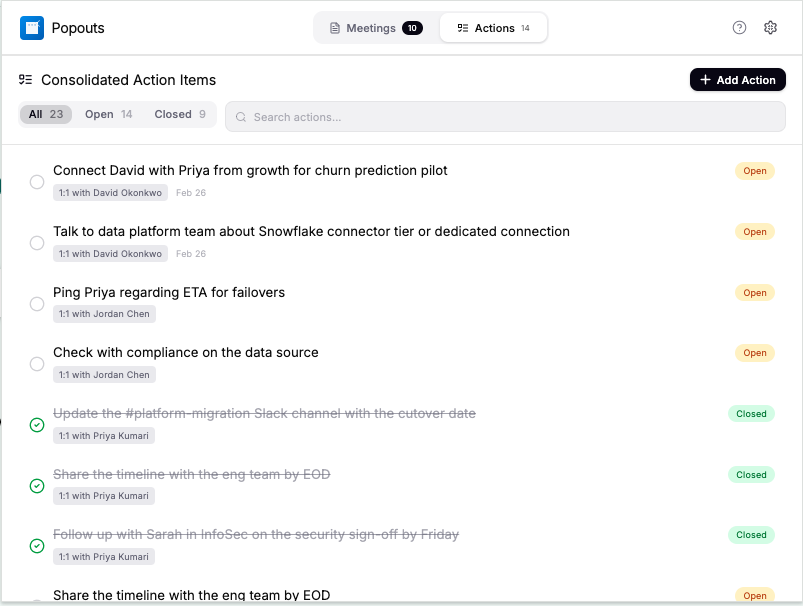Select the Closed filter showing 9 items
The width and height of the screenshot is (803, 606).
tap(181, 114)
